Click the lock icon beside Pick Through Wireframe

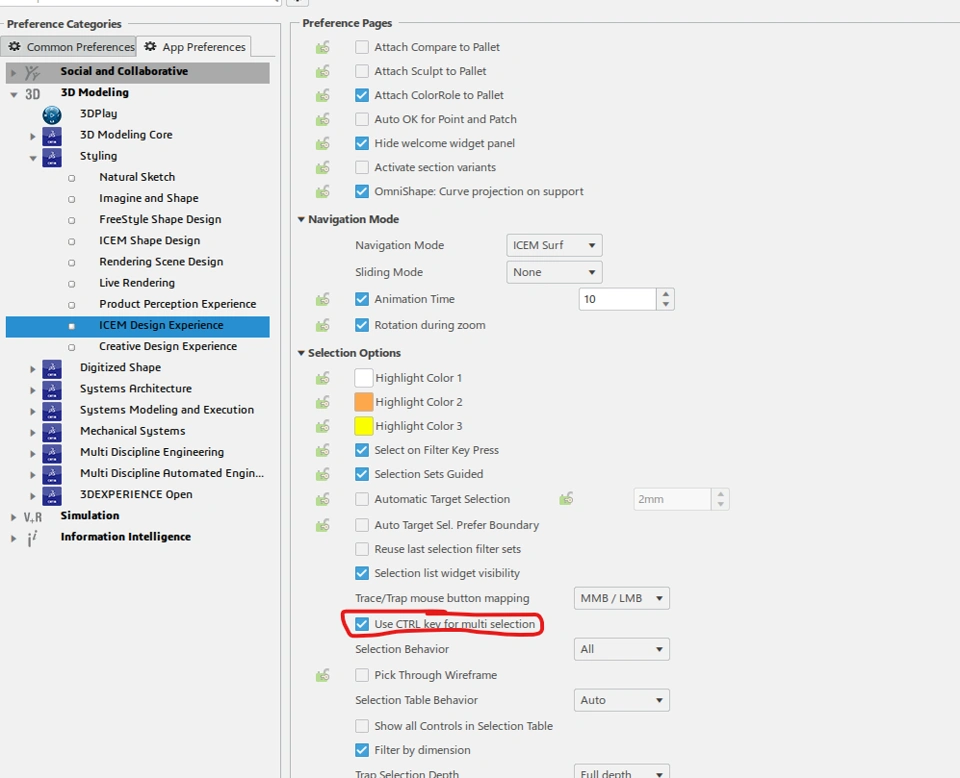[x=323, y=675]
